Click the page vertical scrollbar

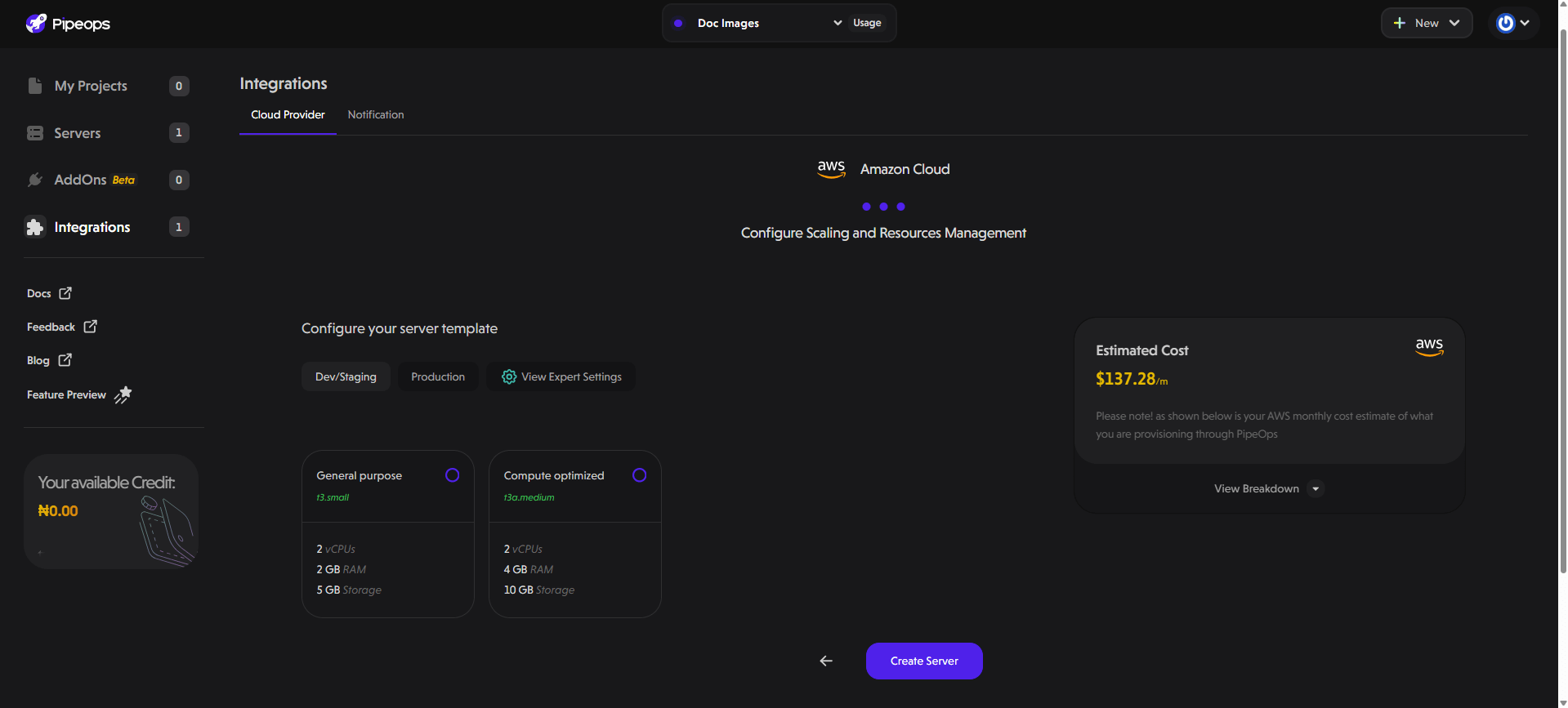1563,302
